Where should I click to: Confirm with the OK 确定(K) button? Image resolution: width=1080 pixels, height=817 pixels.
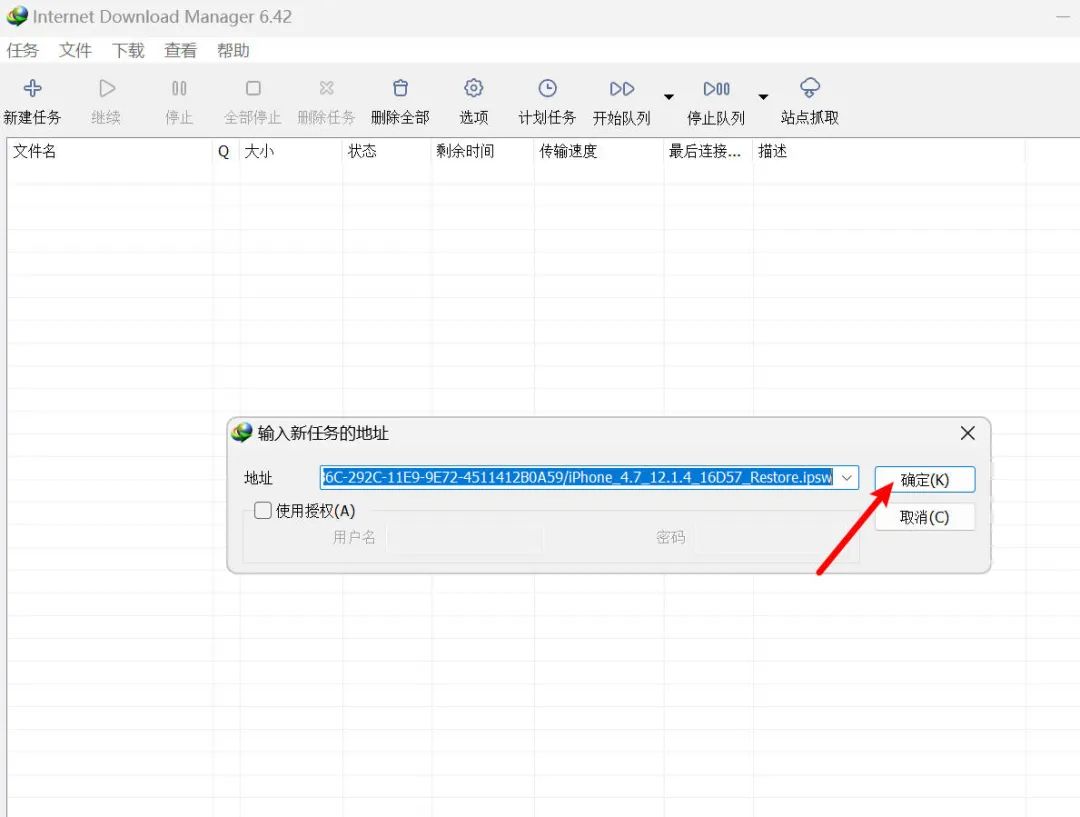tap(925, 479)
